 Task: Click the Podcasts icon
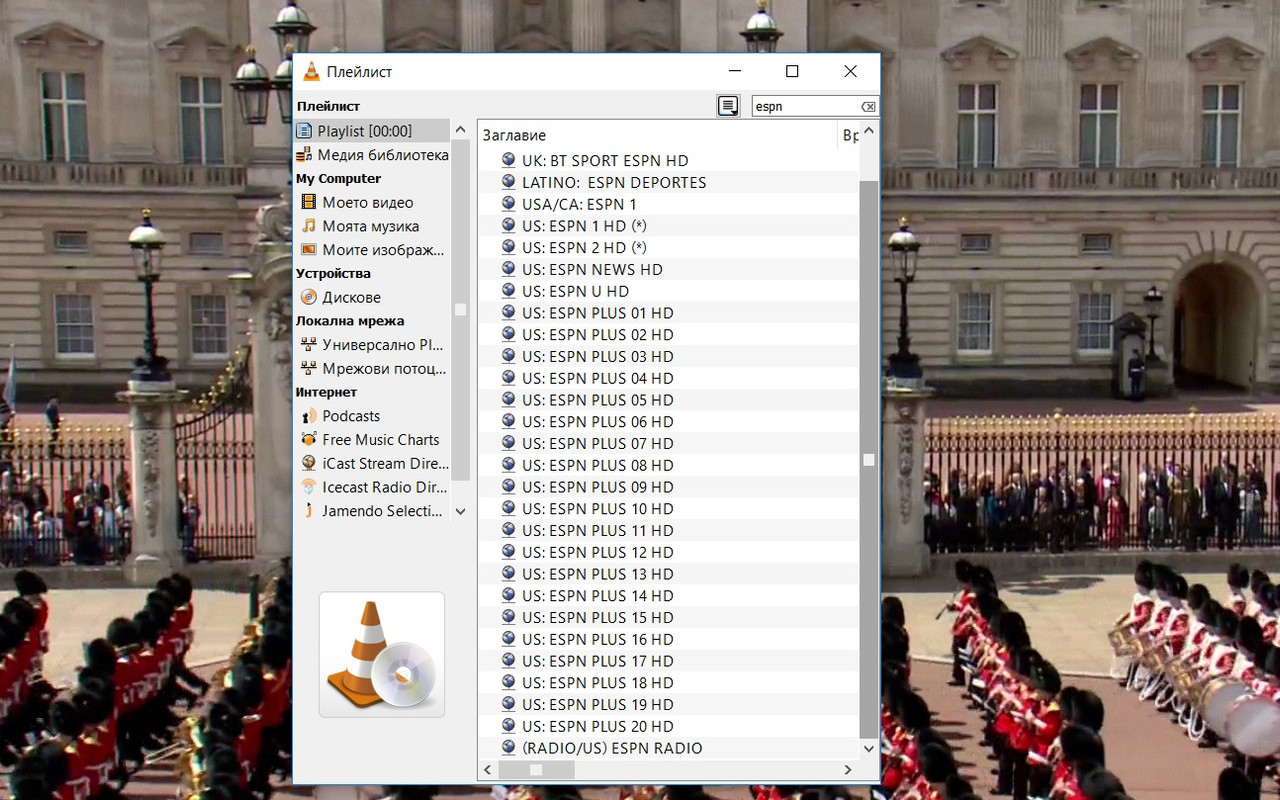click(x=309, y=416)
